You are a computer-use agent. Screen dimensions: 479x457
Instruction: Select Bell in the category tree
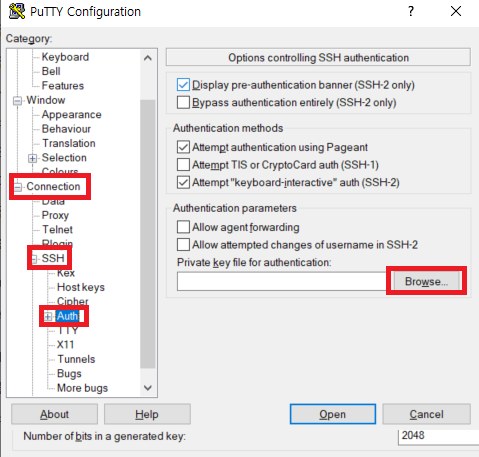[x=51, y=71]
